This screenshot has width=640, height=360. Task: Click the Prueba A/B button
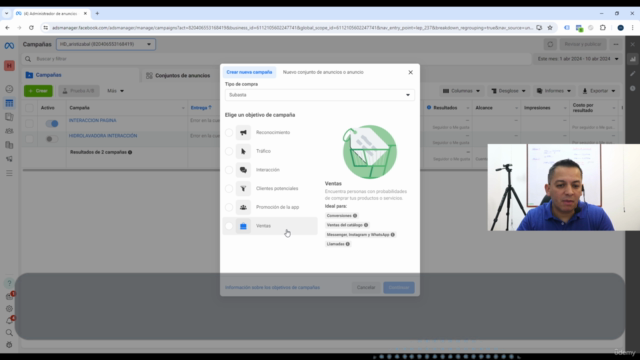78,91
